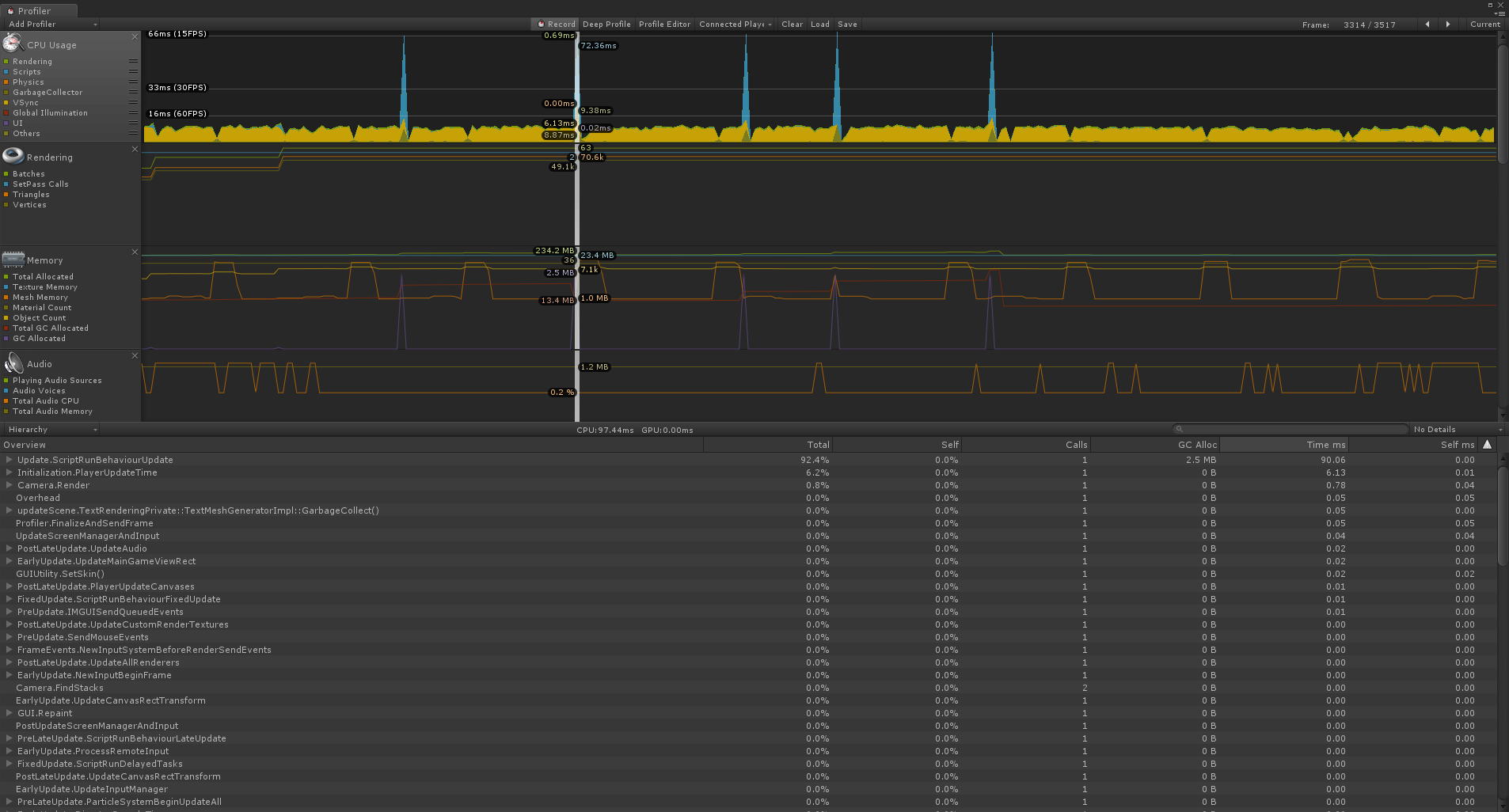Step to the previous frame arrow

point(1427,25)
